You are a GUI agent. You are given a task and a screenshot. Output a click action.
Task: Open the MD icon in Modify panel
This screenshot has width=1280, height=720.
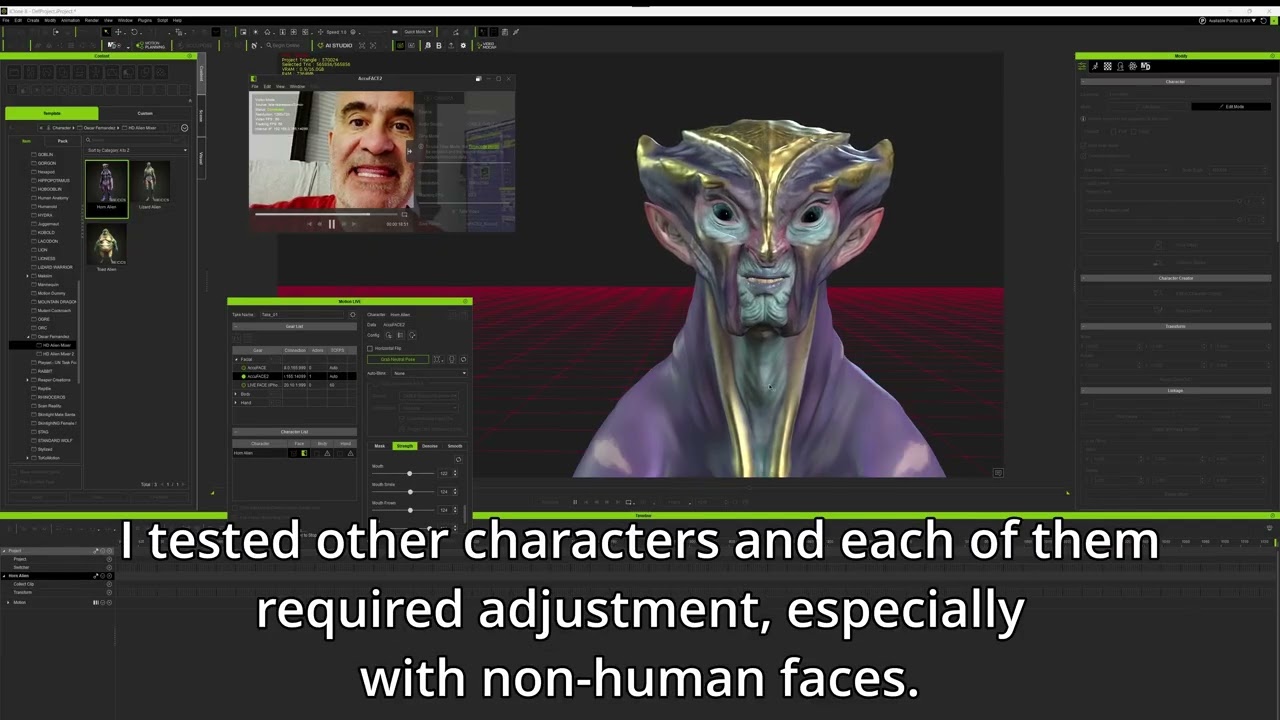1145,66
